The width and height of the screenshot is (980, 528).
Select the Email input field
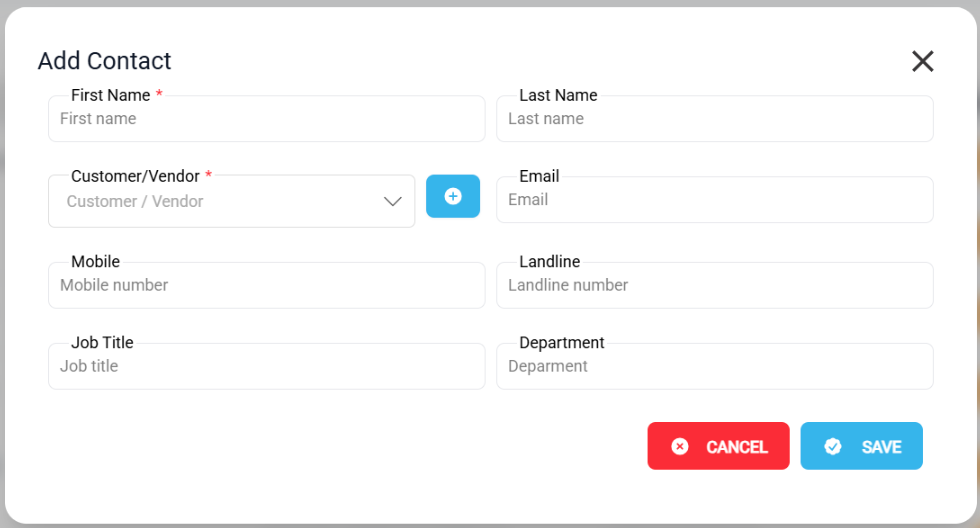(x=714, y=200)
